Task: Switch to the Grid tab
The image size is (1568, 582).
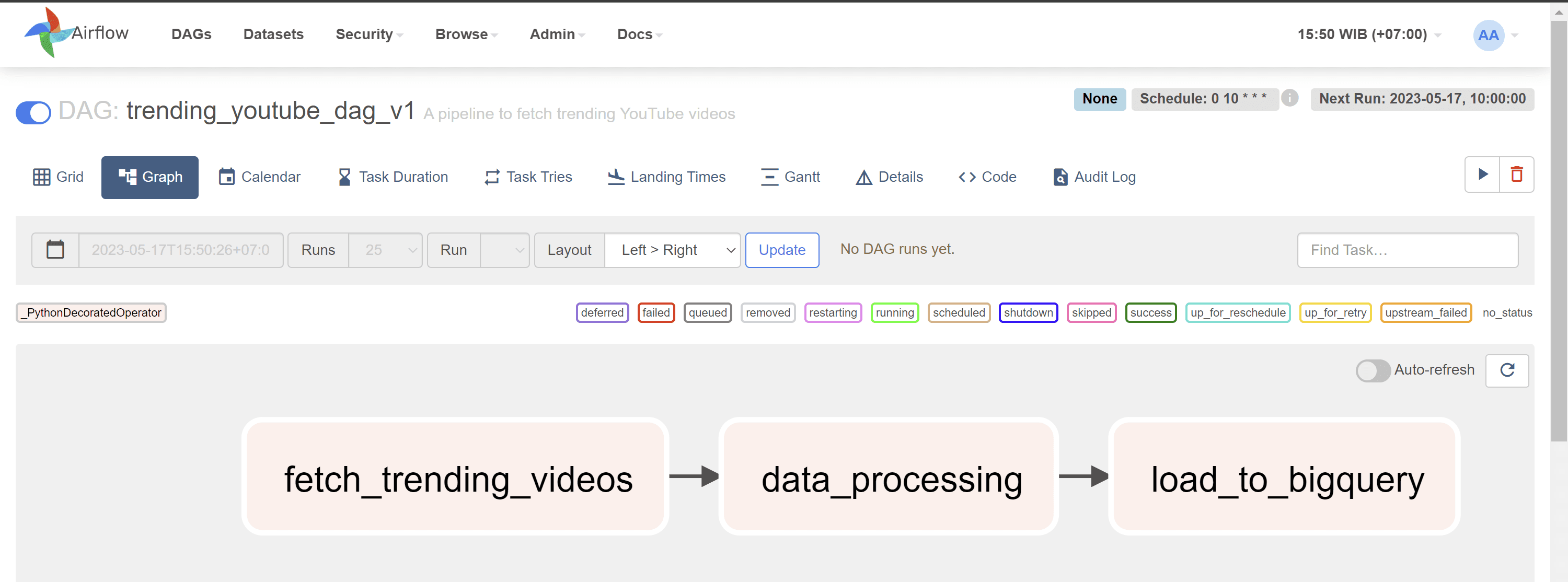Action: [x=59, y=177]
